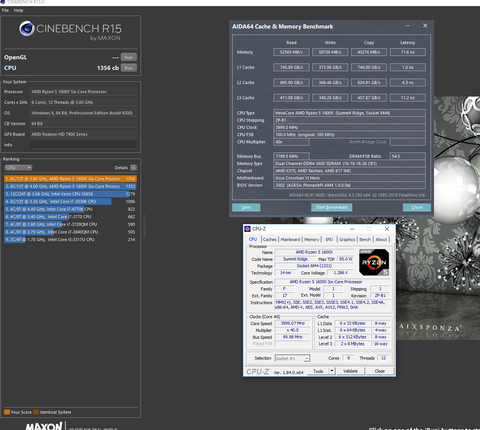This screenshot has width=480, height=430.
Task: Click the Close button at the bottom of CPU-Z
Action: coord(380,371)
